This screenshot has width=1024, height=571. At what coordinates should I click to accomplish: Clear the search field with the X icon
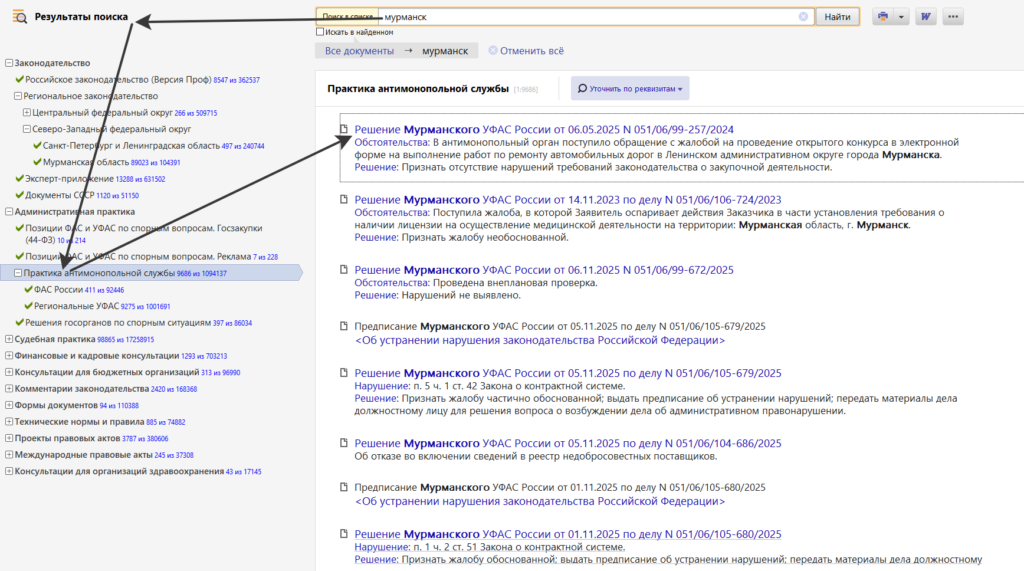[803, 17]
